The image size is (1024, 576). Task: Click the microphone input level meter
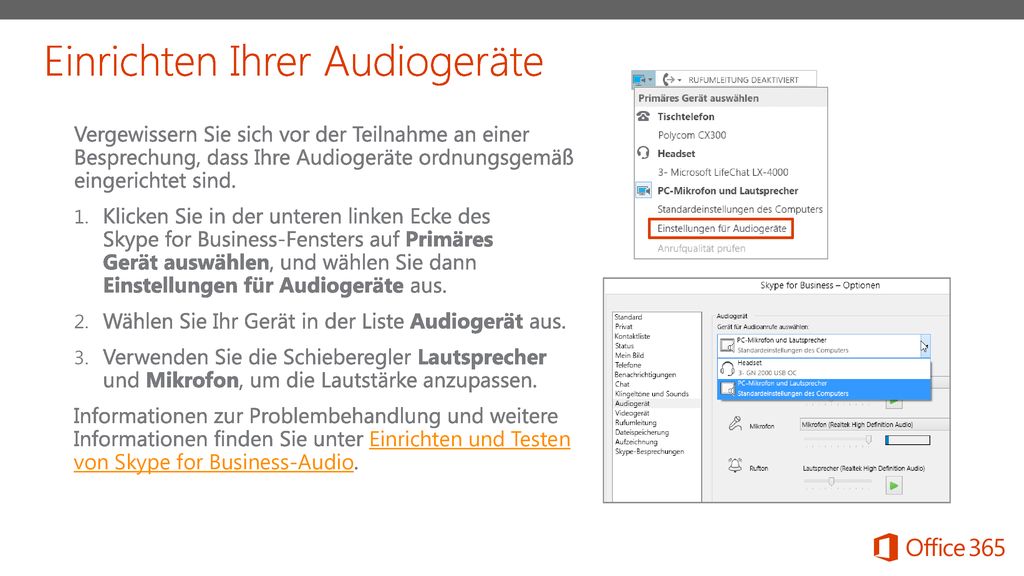[x=907, y=441]
